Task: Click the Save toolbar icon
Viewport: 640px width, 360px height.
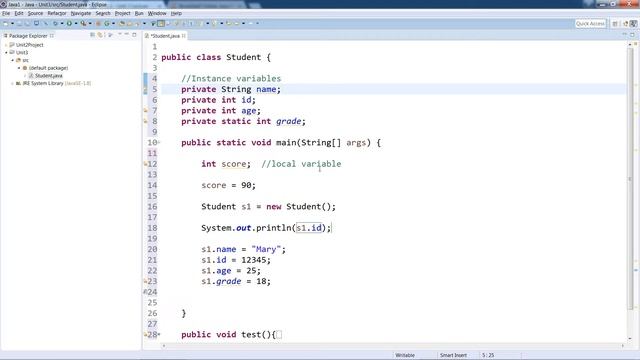Action: click(x=20, y=24)
